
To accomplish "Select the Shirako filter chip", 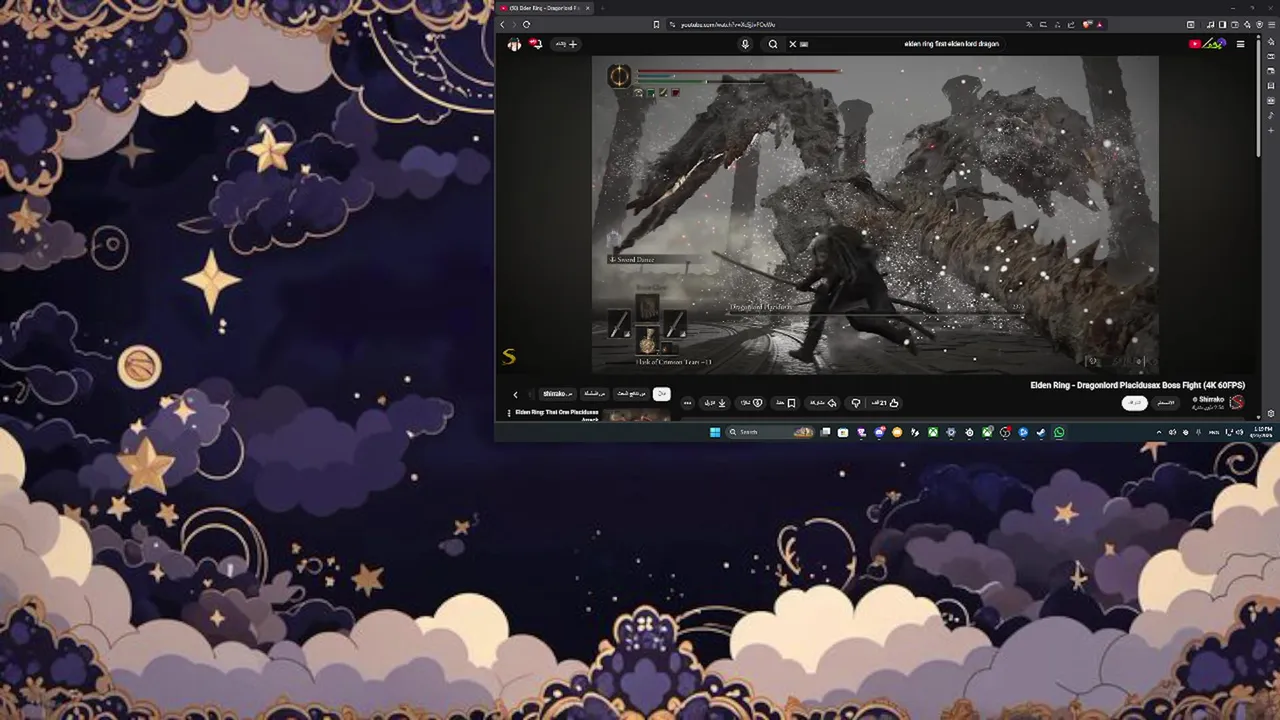I will click(x=558, y=394).
